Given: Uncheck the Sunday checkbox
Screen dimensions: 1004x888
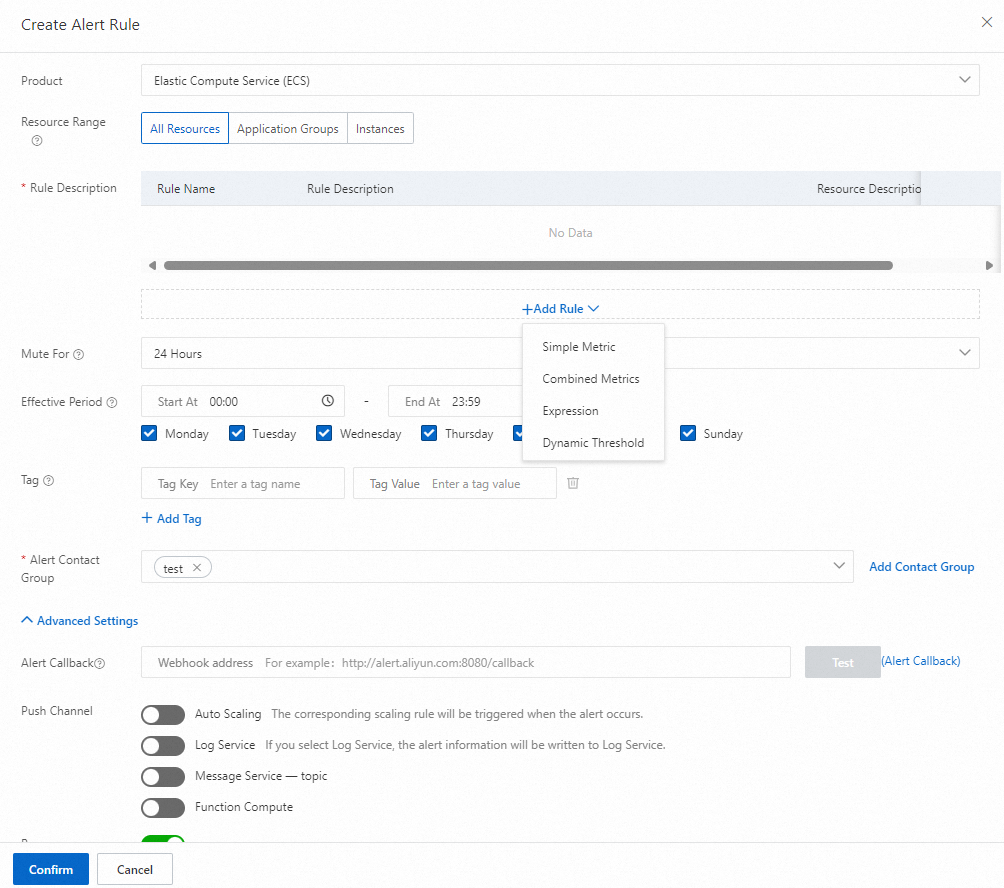Looking at the screenshot, I should pyautogui.click(x=688, y=433).
